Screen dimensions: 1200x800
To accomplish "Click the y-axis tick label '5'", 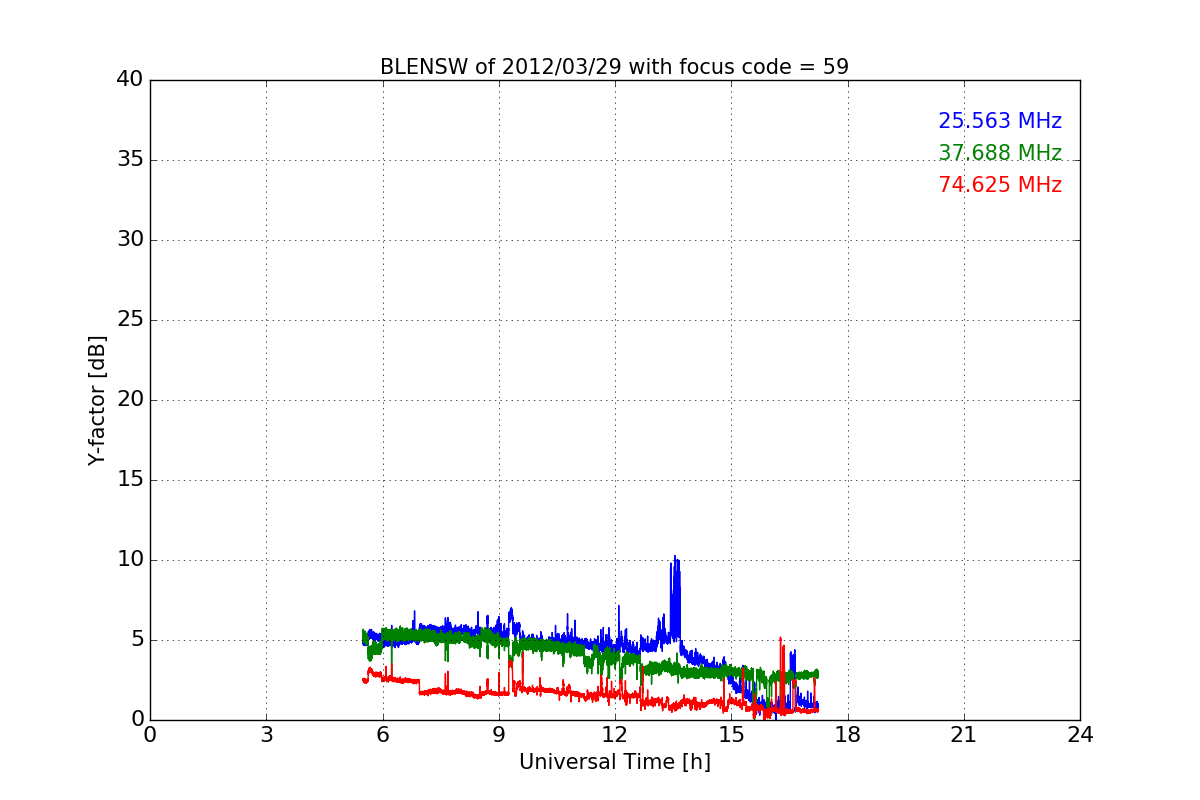I will click(x=137, y=640).
